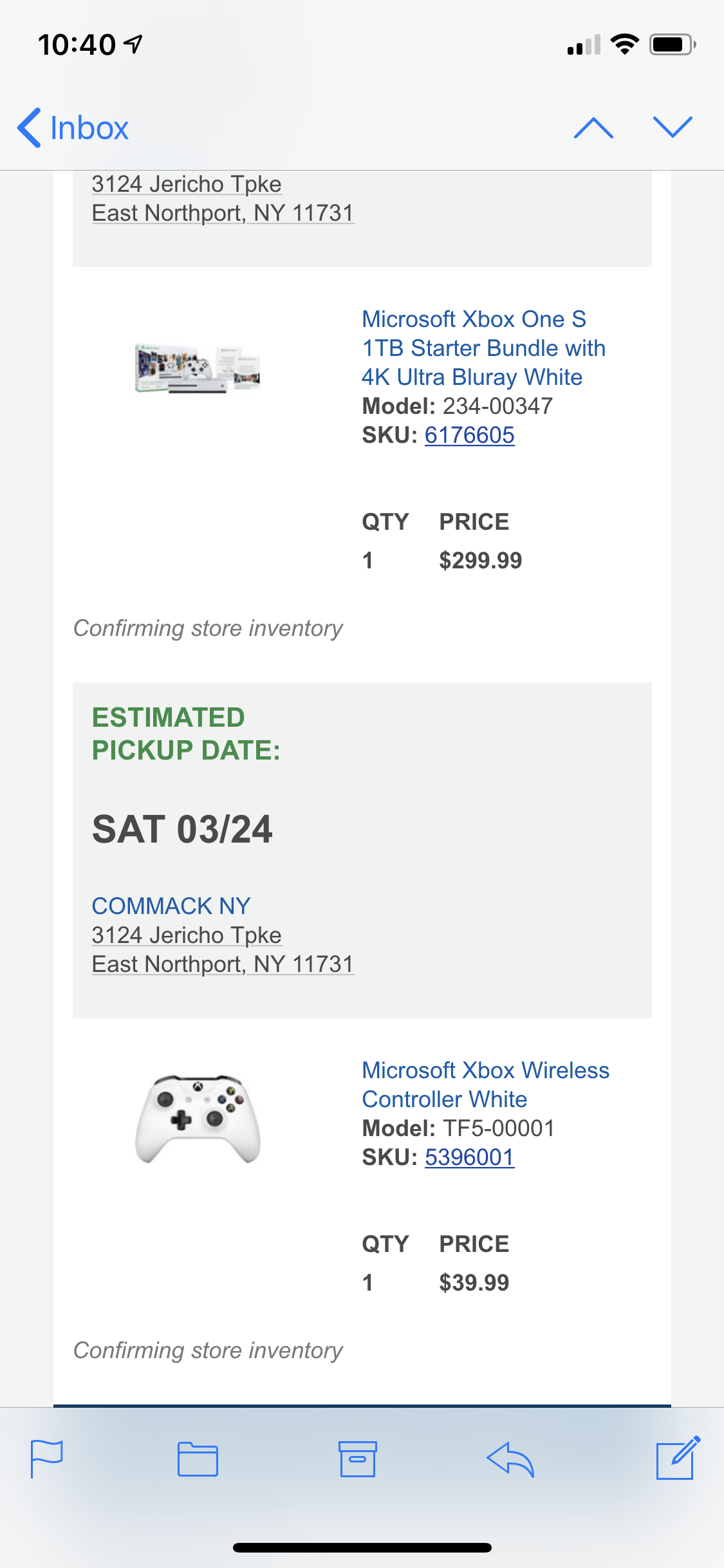Image resolution: width=724 pixels, height=1568 pixels.
Task: Tap the clock time in status bar
Action: [x=77, y=45]
